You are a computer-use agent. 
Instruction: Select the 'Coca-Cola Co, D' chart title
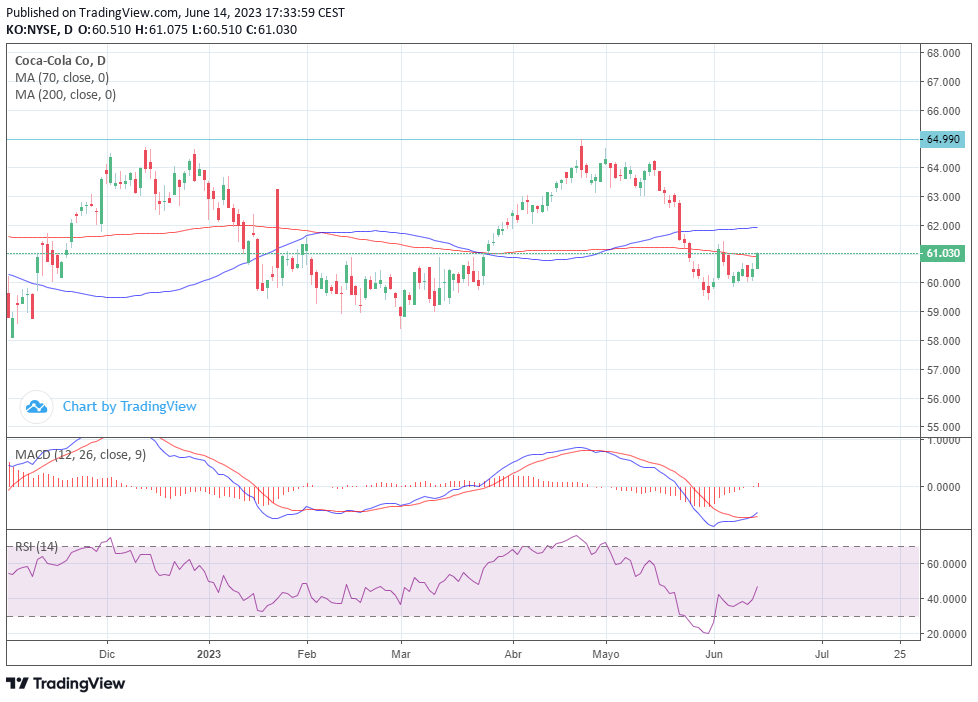[x=60, y=61]
